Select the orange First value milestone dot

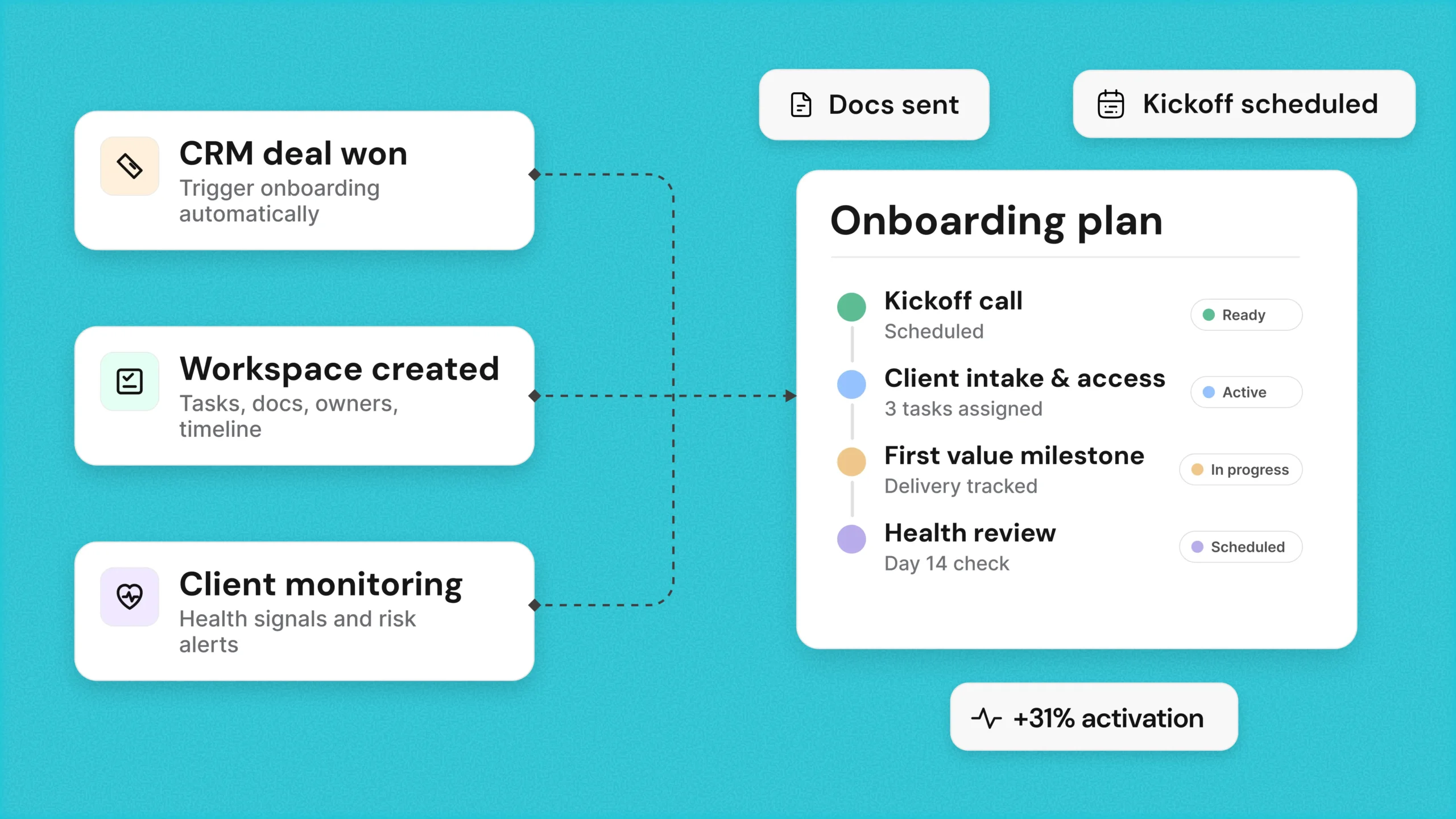click(x=851, y=462)
